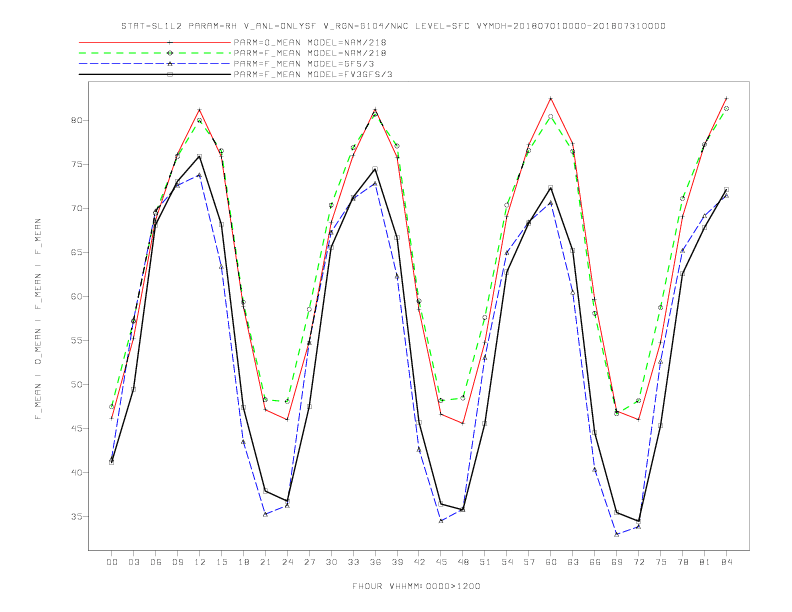Click y-axis tick label 45
The width and height of the screenshot is (792, 612).
coord(76,428)
